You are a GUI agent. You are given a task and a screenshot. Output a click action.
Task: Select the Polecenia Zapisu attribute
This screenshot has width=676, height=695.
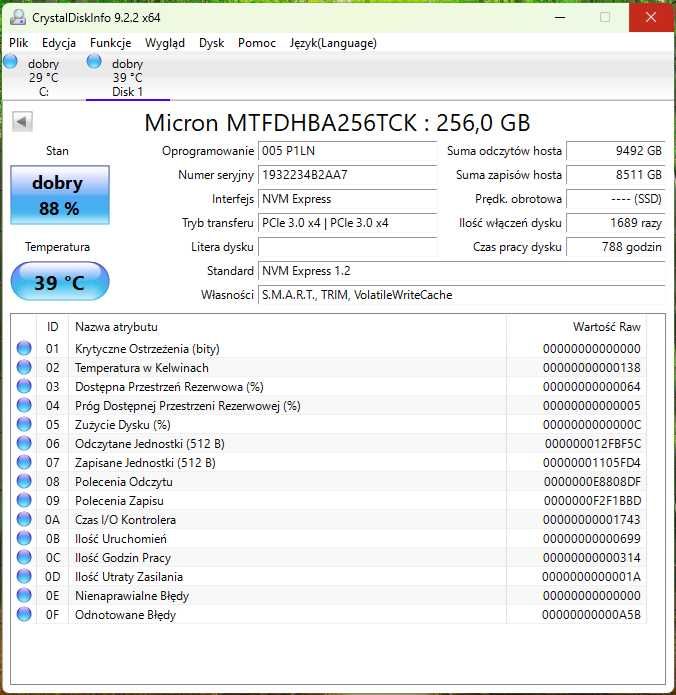[x=119, y=501]
